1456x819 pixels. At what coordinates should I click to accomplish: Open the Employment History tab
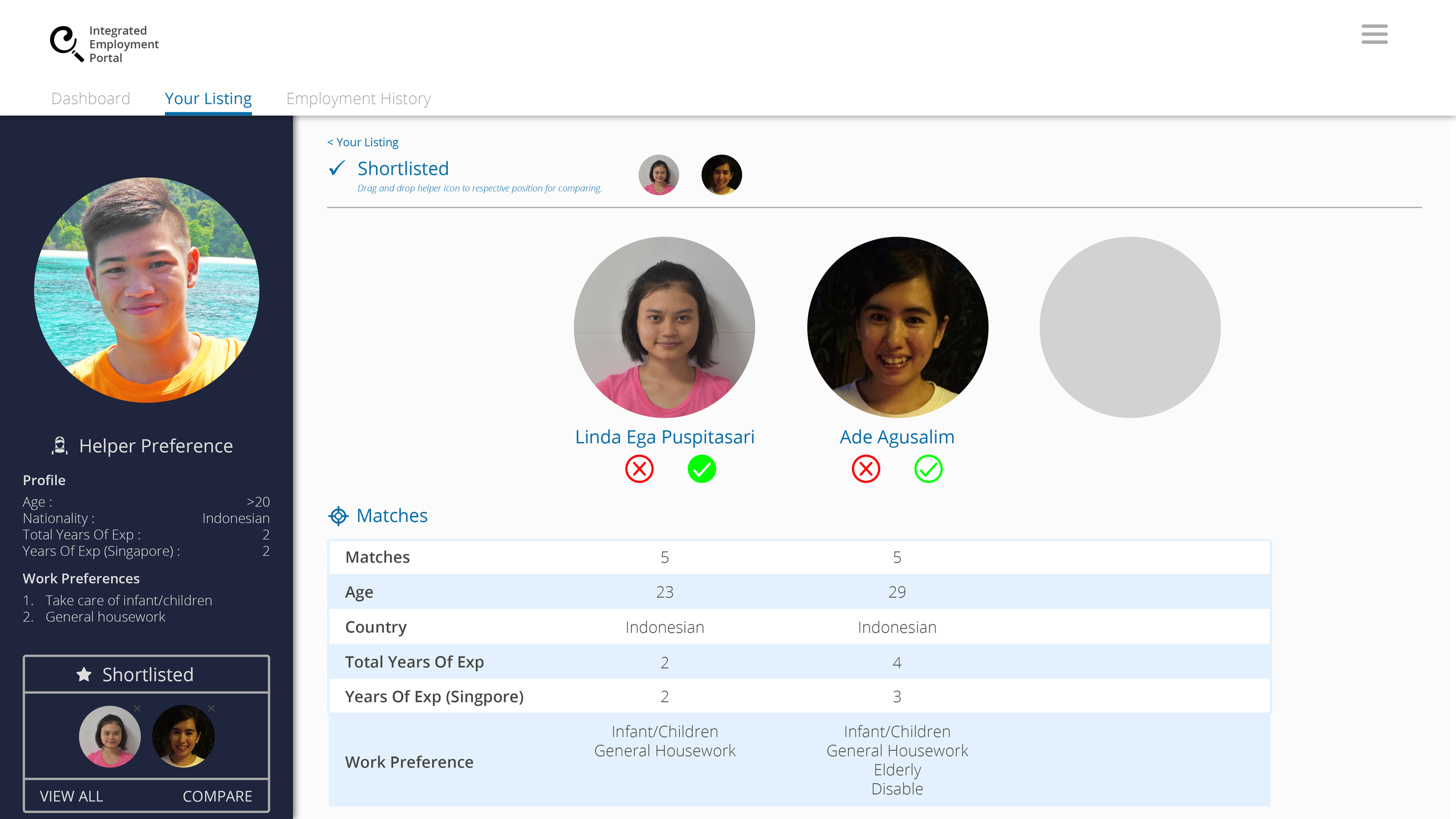[x=359, y=99]
